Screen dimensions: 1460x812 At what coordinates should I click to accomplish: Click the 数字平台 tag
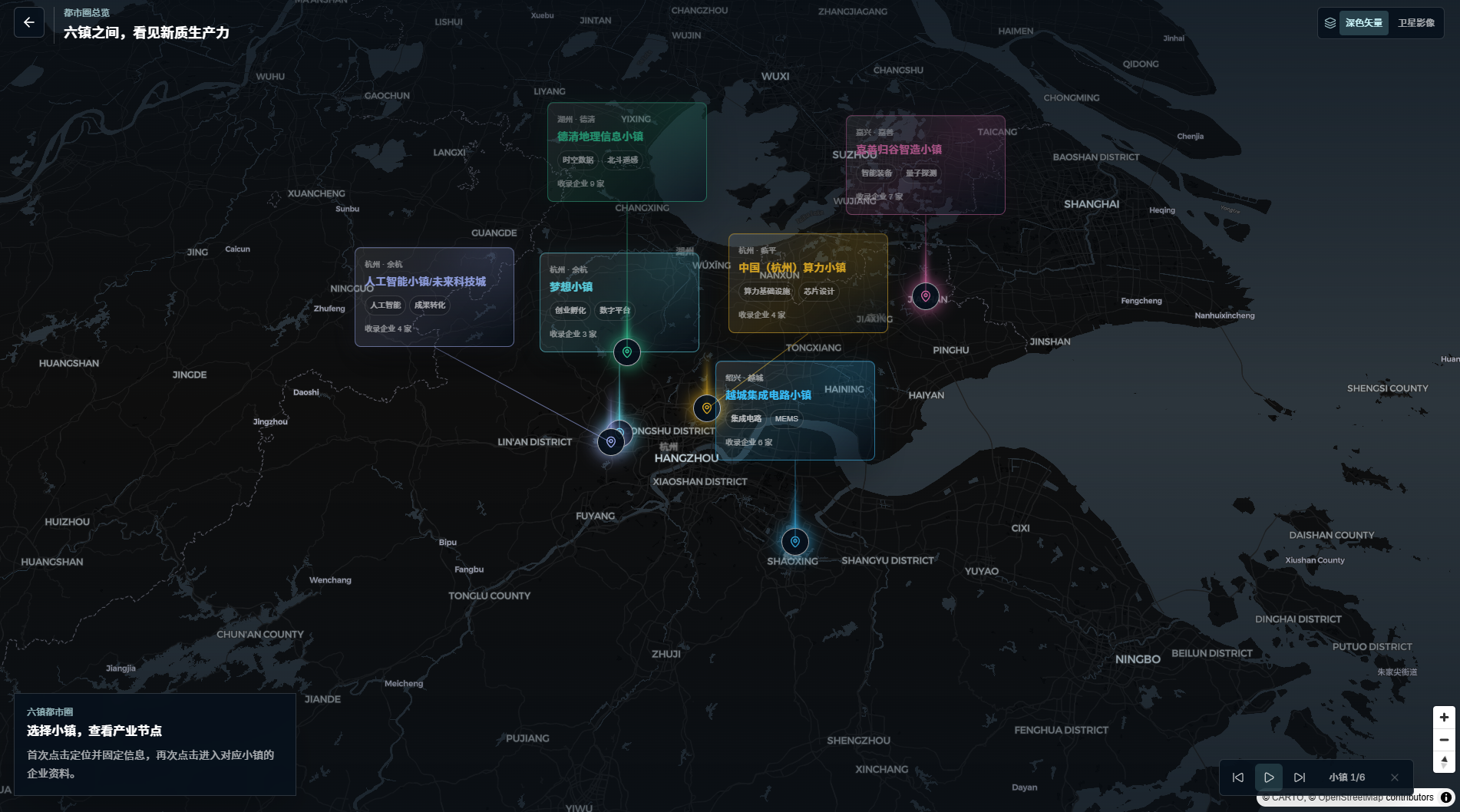[x=615, y=311]
